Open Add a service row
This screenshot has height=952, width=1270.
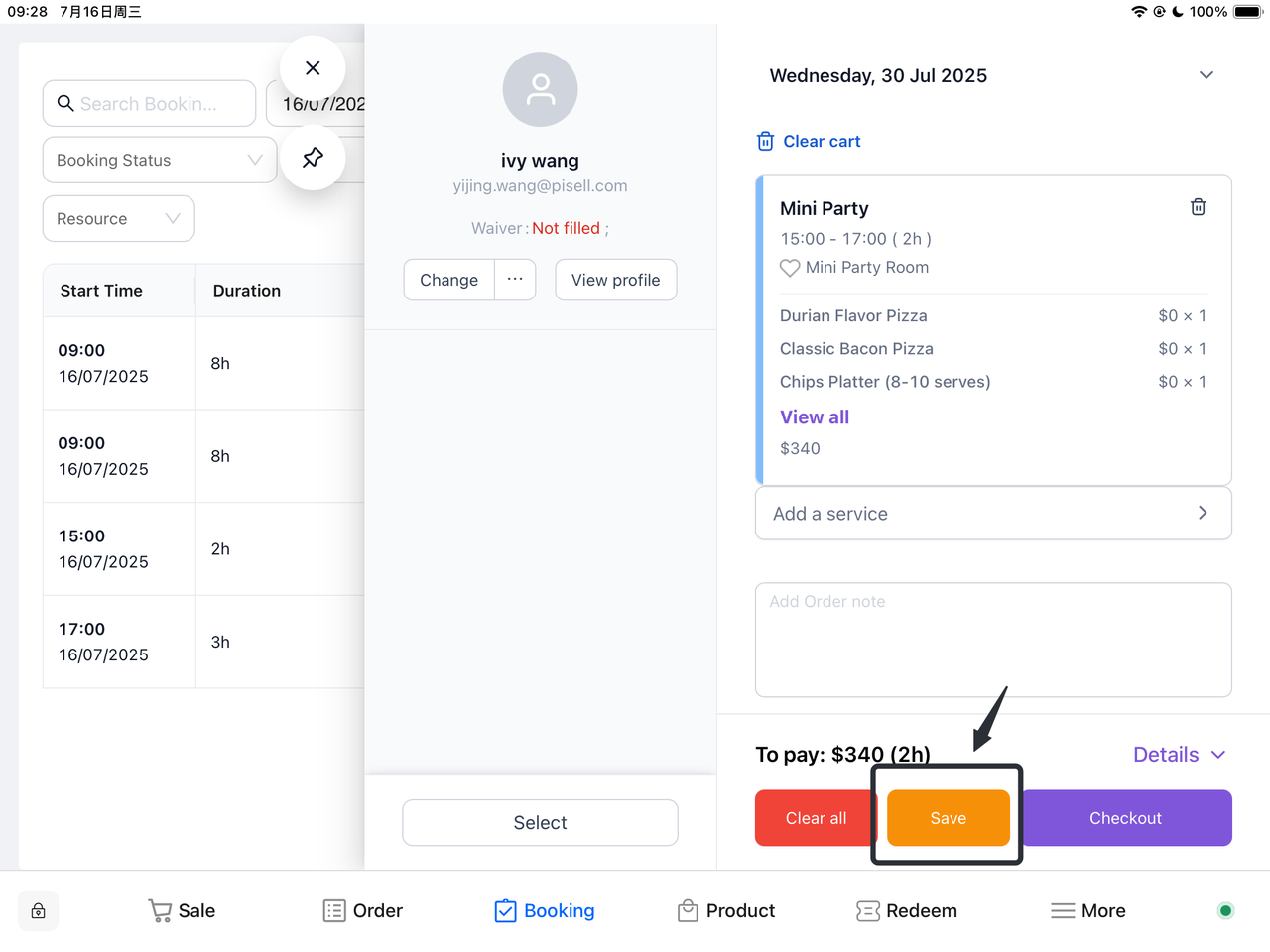tap(992, 514)
